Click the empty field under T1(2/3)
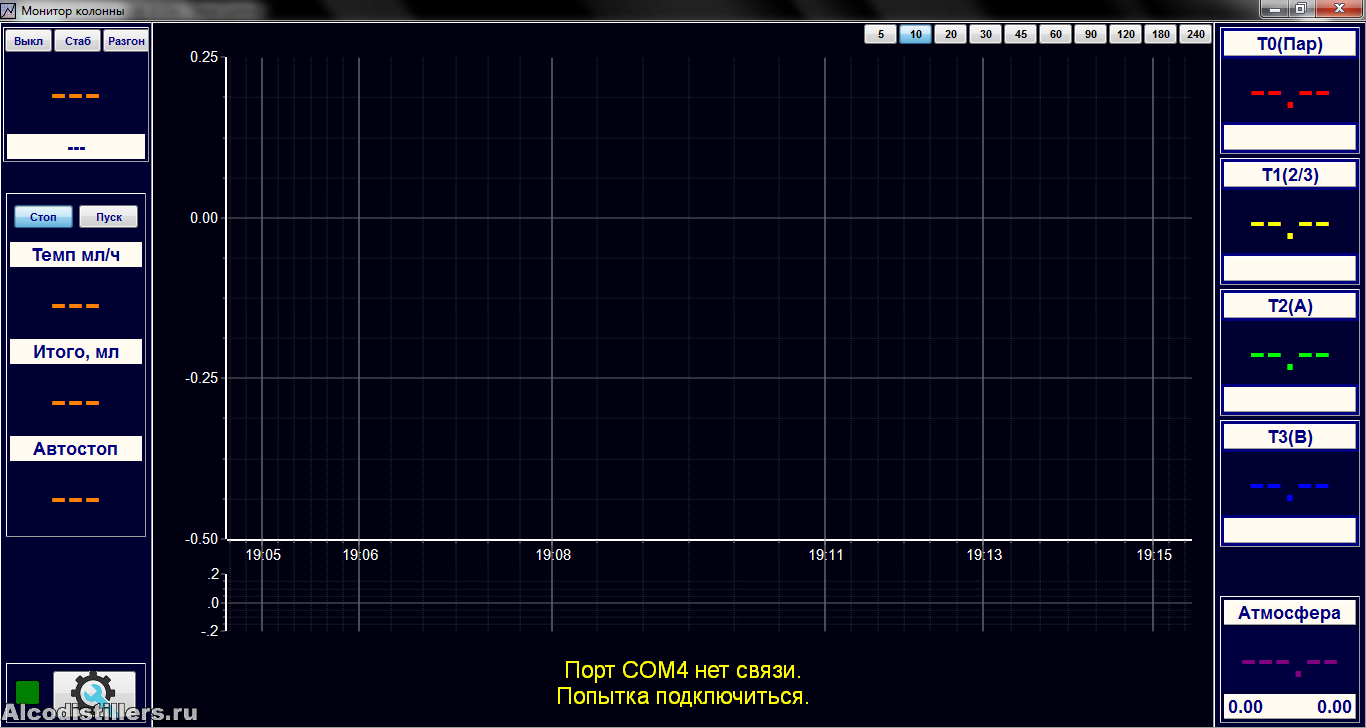 point(1290,268)
